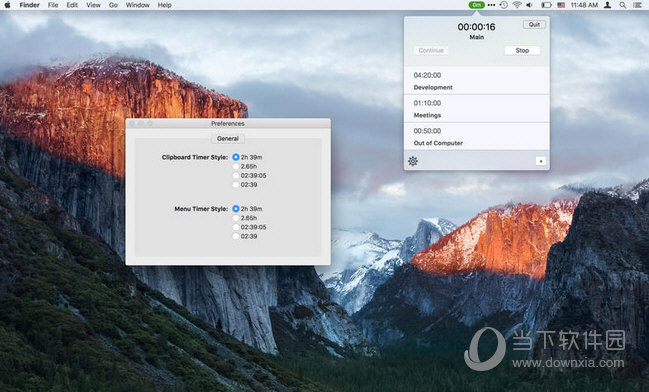
Task: Select the Meetings timer row
Action: click(x=477, y=108)
